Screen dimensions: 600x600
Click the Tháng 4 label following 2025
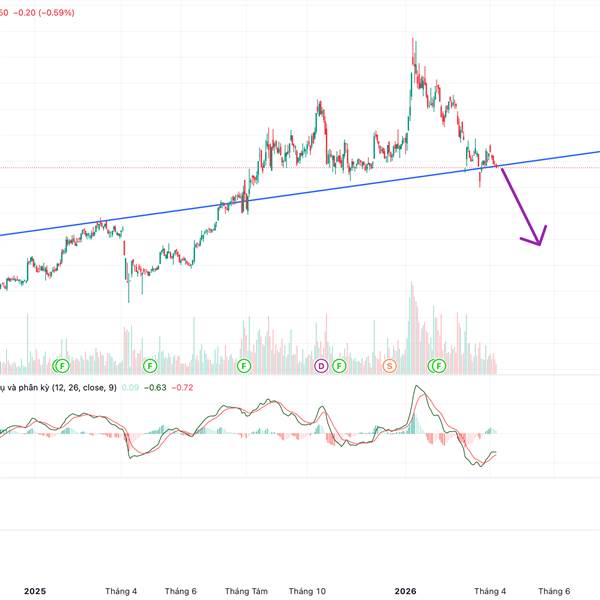click(x=121, y=591)
